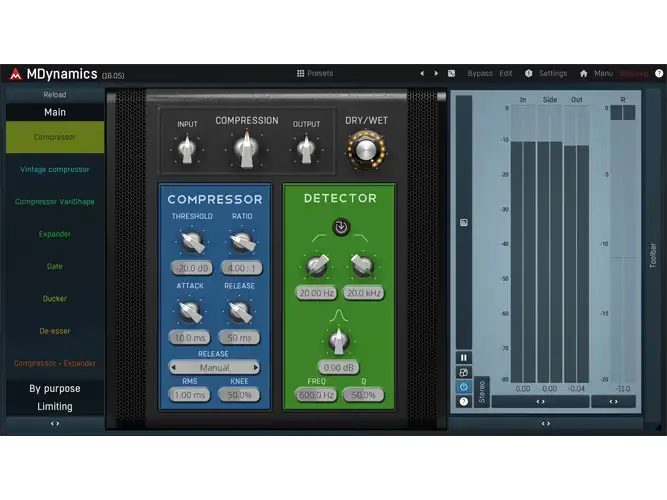
Task: Click the meter settings icon below pause
Action: pos(464,373)
